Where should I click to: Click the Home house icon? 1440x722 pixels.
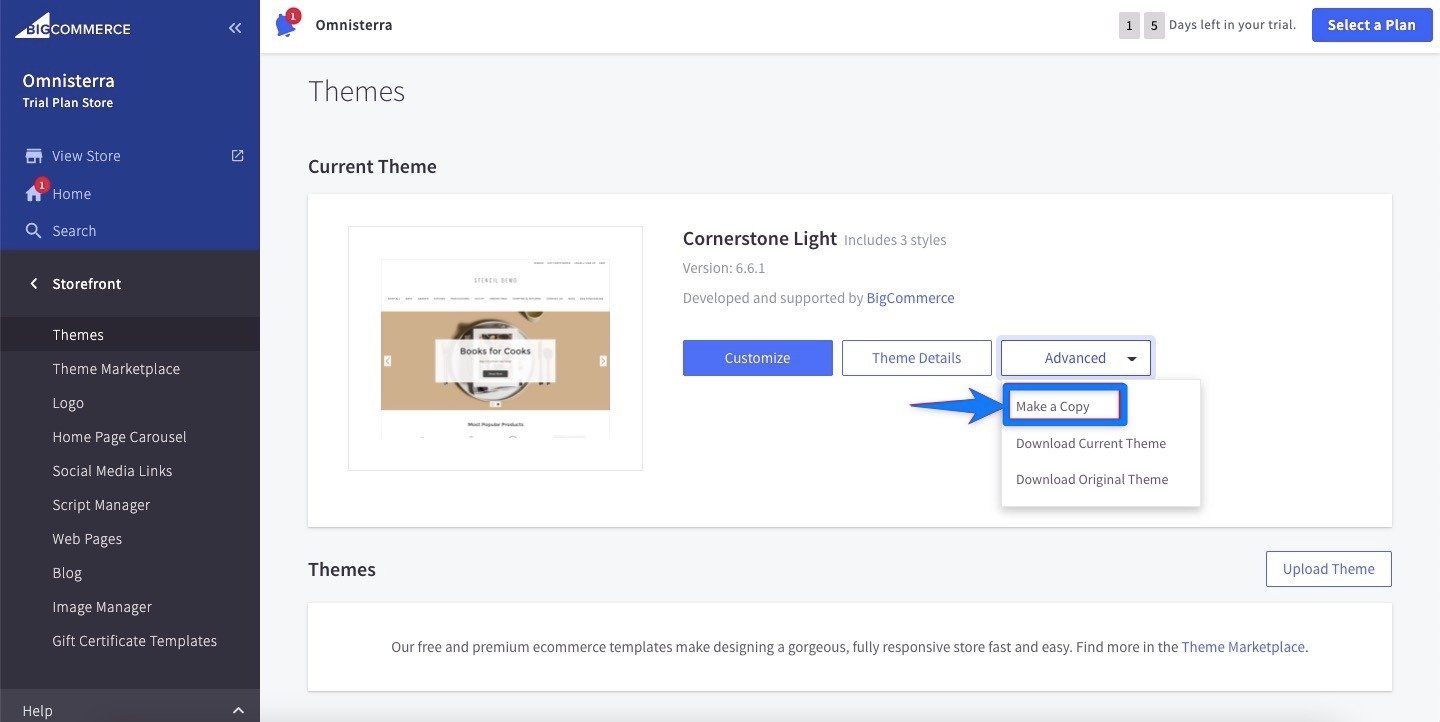coord(34,194)
